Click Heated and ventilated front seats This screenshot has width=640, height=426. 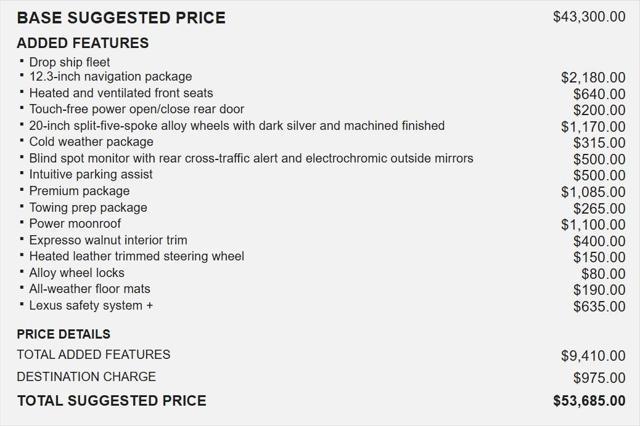pyautogui.click(x=121, y=93)
